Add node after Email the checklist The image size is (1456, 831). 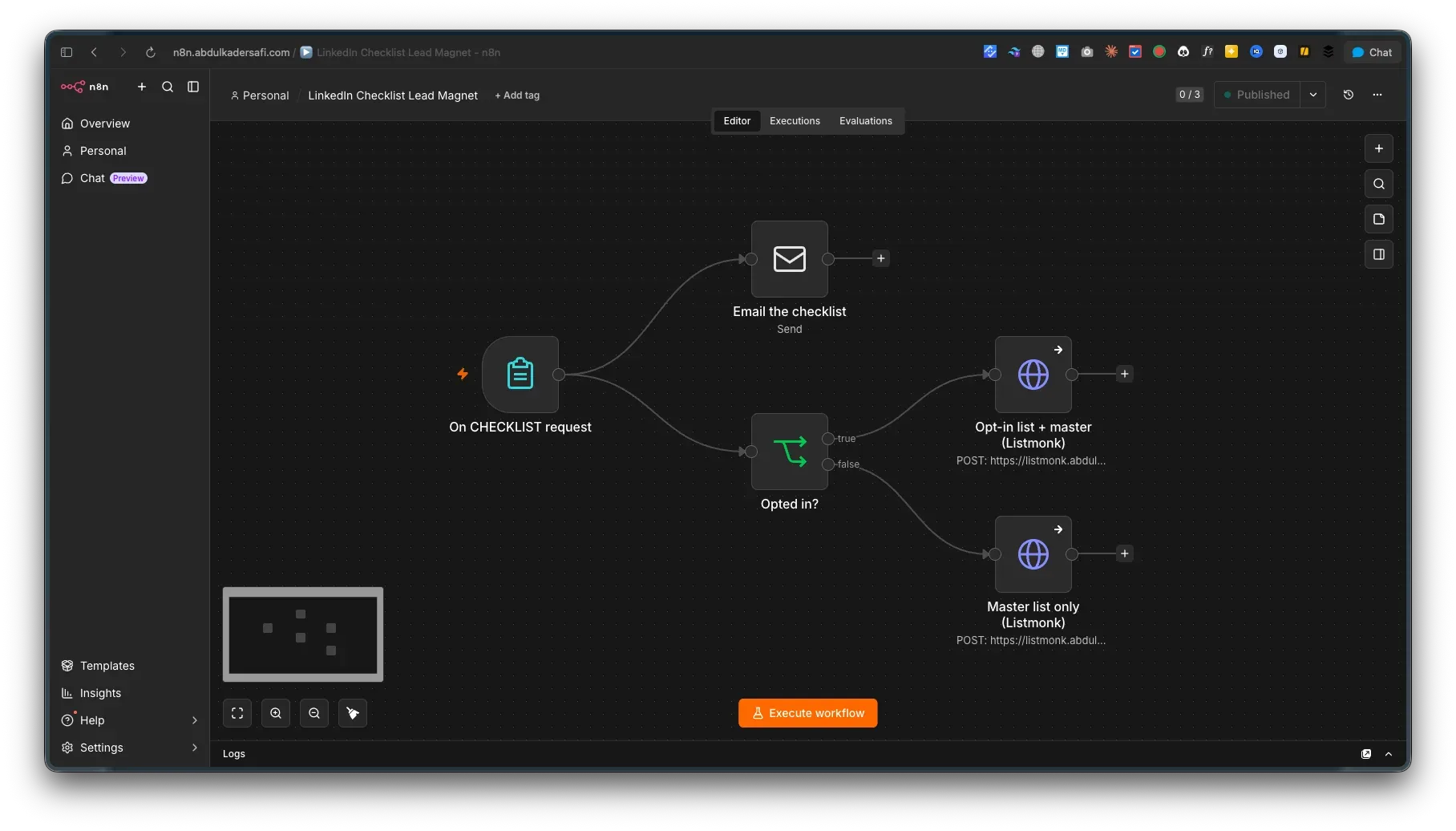click(x=881, y=258)
